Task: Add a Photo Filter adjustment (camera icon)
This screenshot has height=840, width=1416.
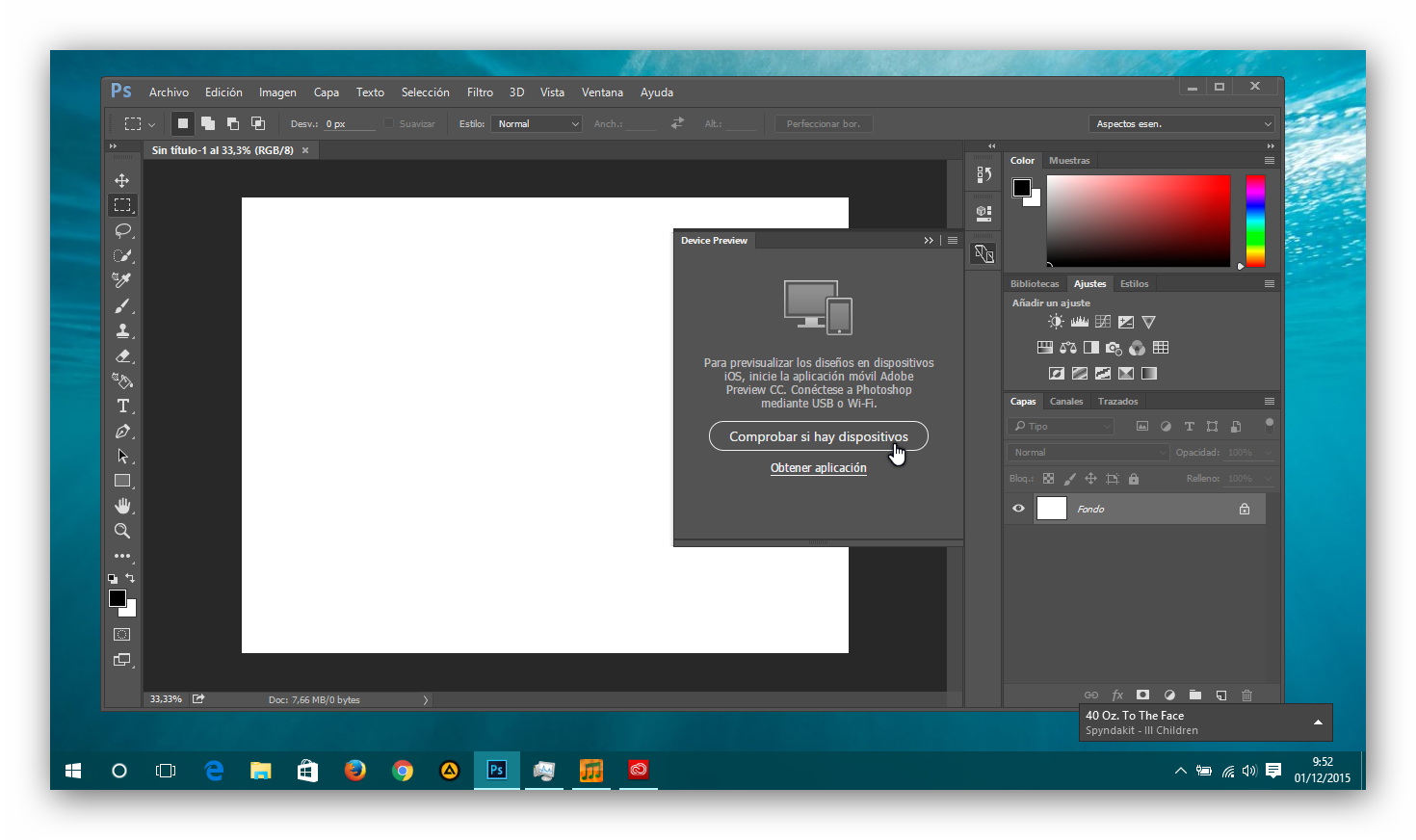Action: tap(1114, 348)
